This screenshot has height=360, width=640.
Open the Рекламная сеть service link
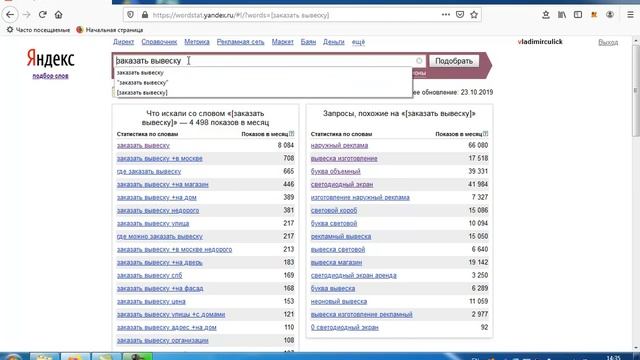(x=240, y=42)
